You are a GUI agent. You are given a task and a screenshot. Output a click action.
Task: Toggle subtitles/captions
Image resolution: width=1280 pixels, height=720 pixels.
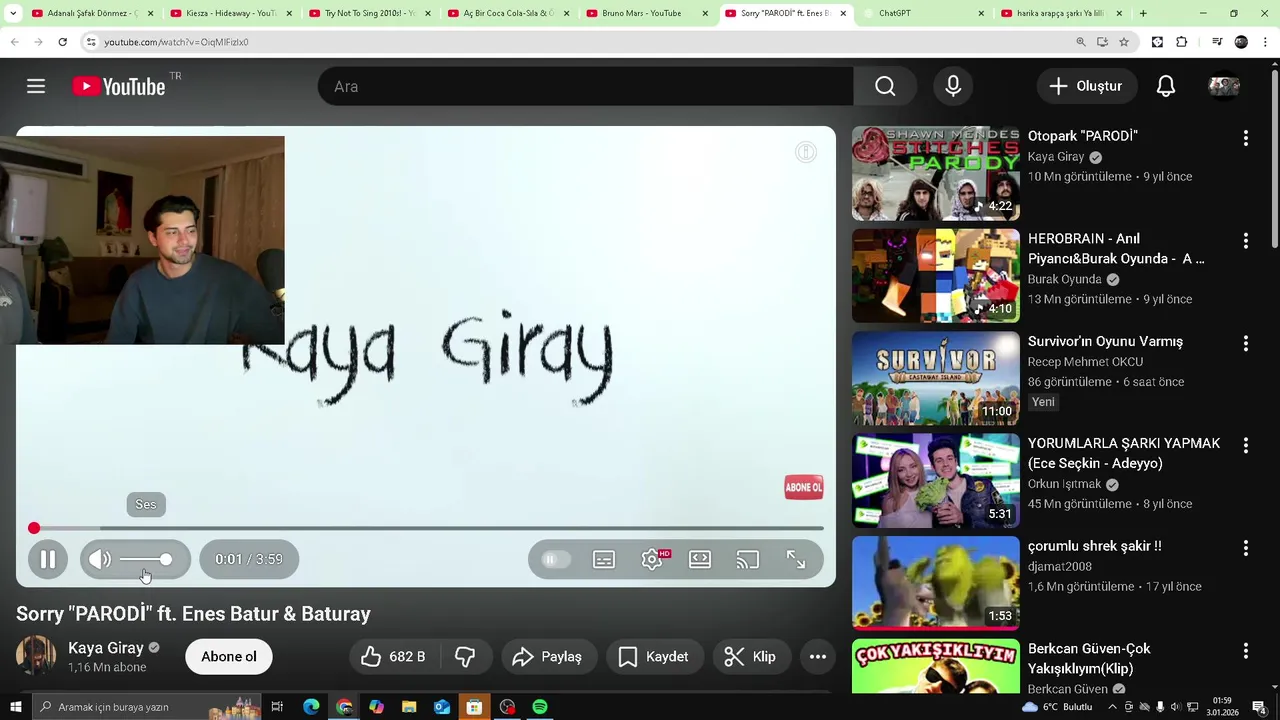pyautogui.click(x=604, y=559)
